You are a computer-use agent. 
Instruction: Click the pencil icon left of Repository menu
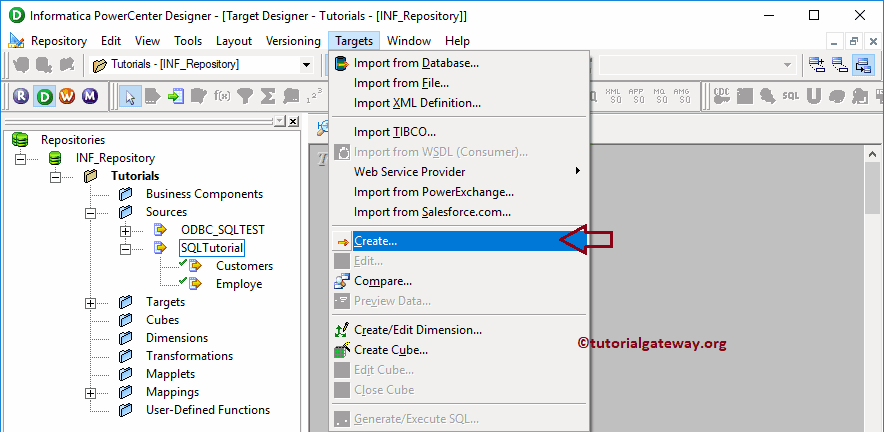pos(16,41)
